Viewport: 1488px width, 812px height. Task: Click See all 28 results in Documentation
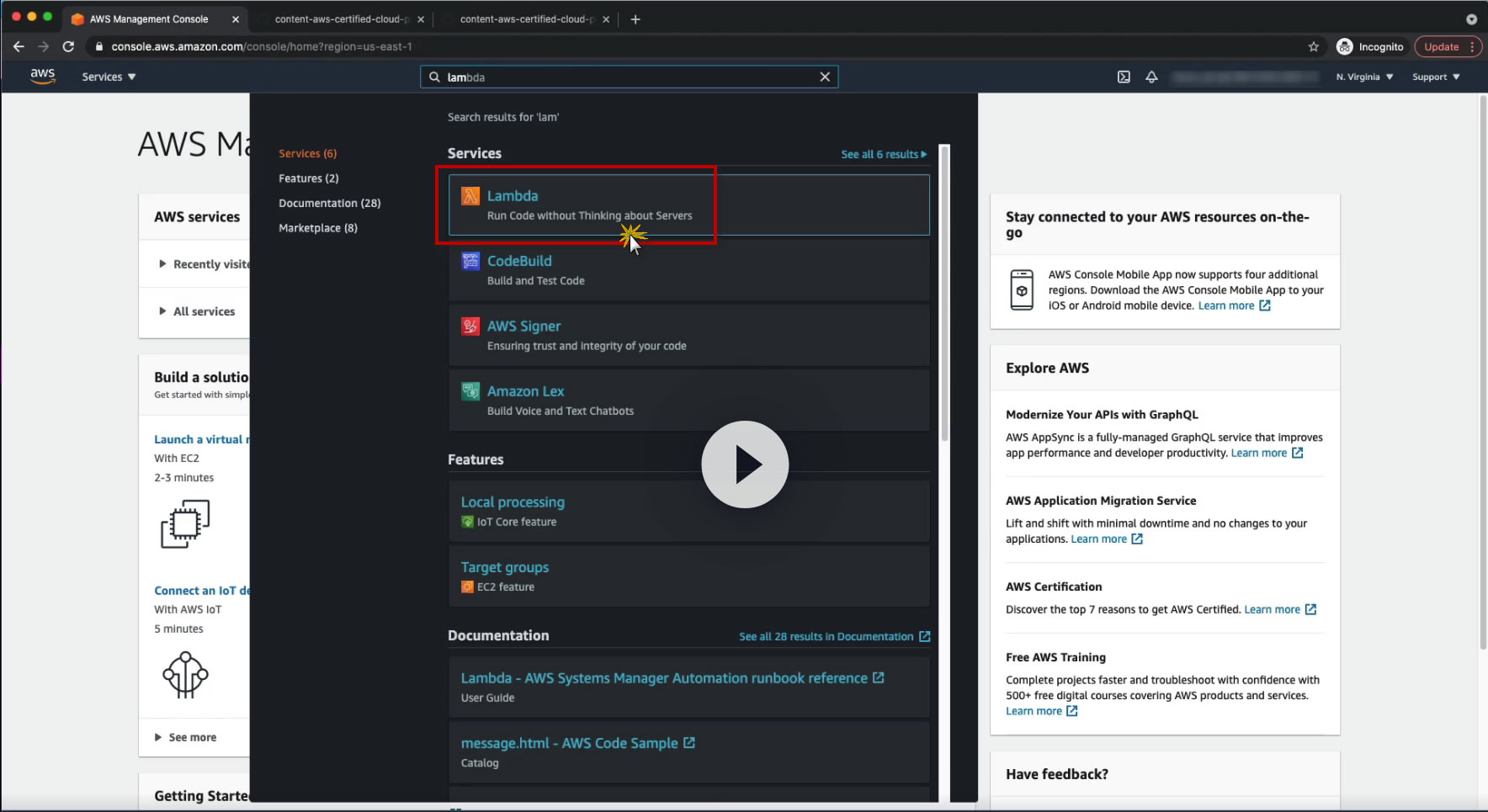(x=834, y=636)
